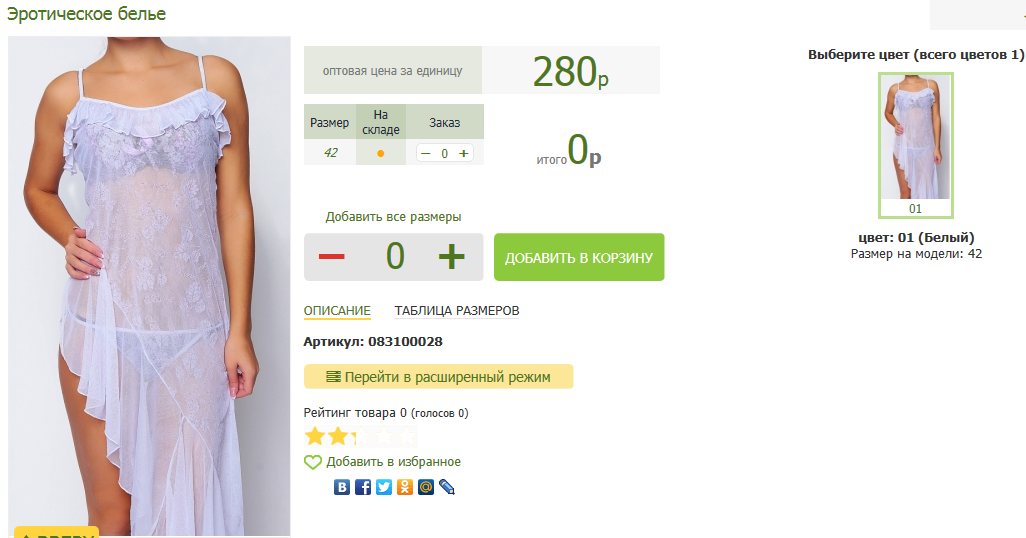Share via the Mail.ru @ icon
Viewport: 1026px width, 538px height.
426,487
